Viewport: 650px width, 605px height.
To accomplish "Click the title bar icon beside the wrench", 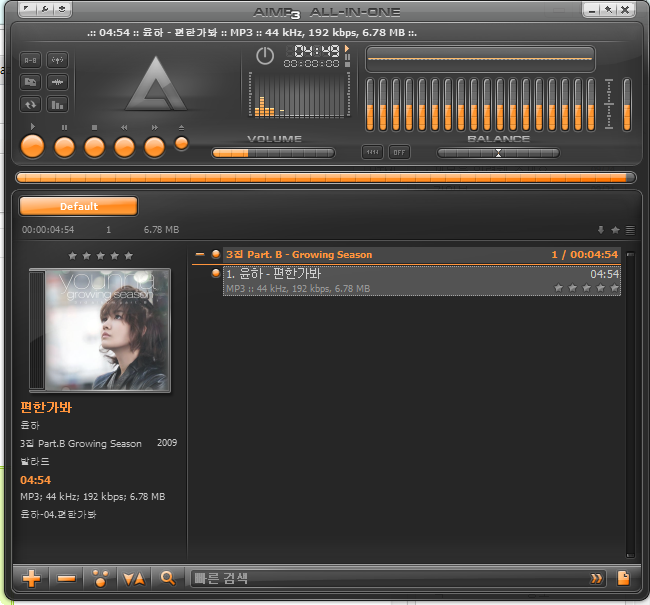I will coord(62,9).
